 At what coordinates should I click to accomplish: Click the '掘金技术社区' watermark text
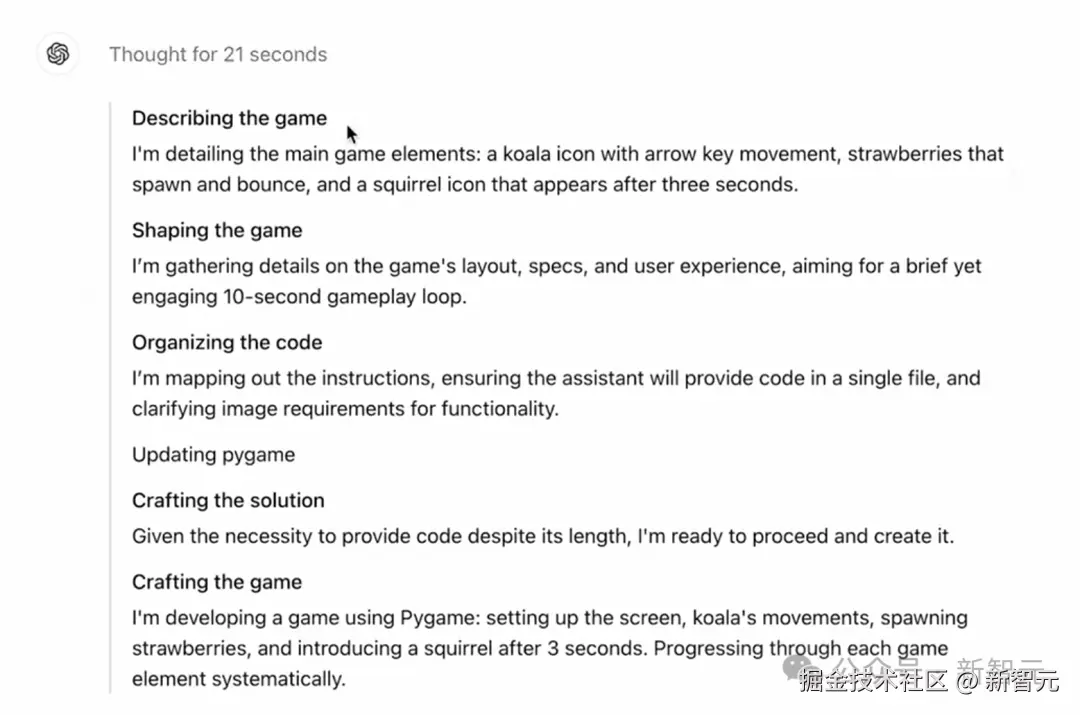872,682
